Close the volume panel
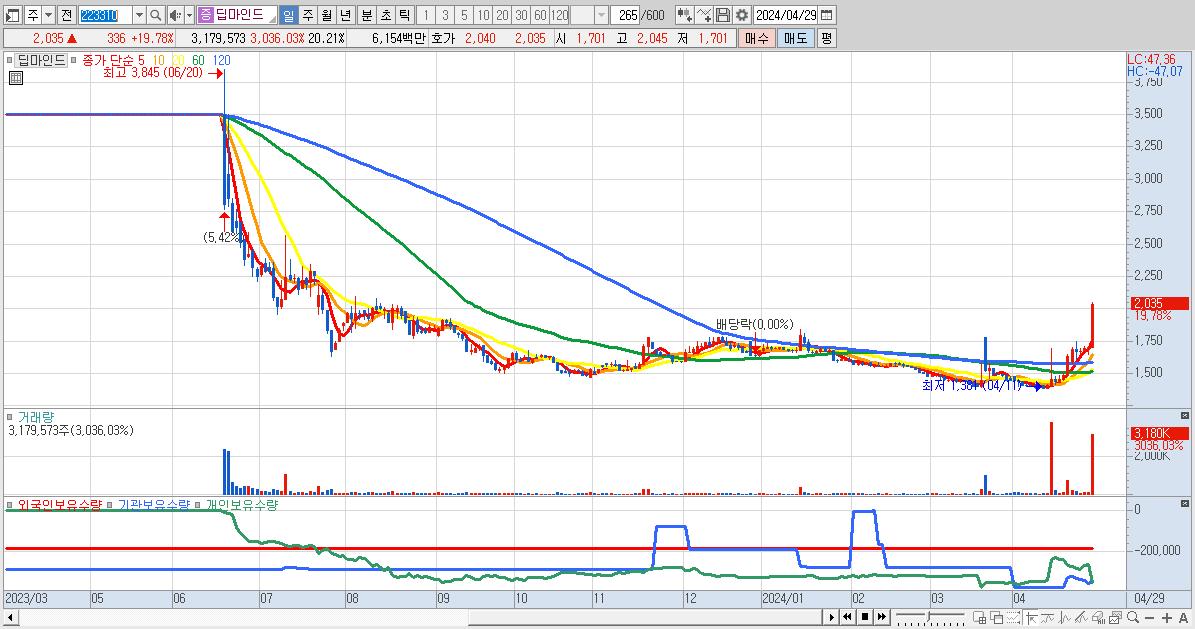Viewport: 1195px width, 629px height. pos(1184,416)
